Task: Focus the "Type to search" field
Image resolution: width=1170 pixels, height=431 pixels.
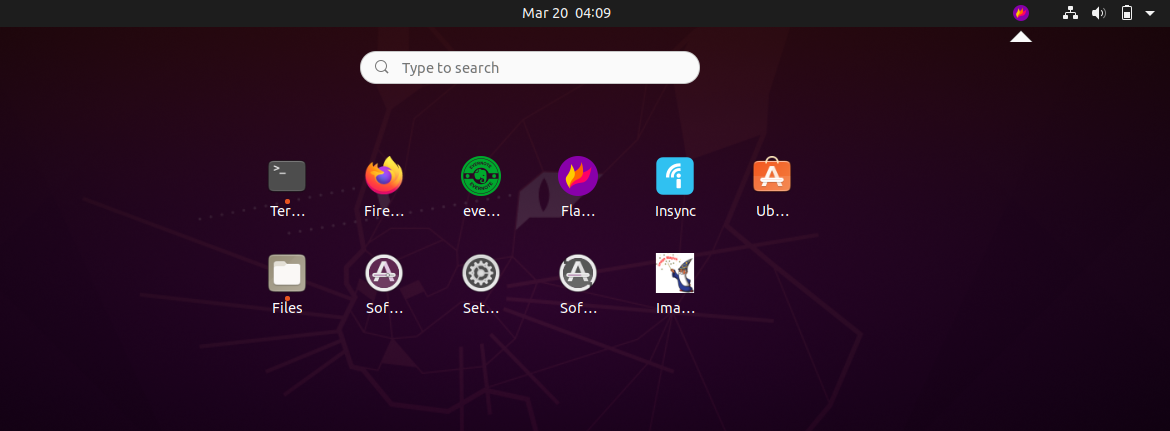Action: [x=530, y=67]
